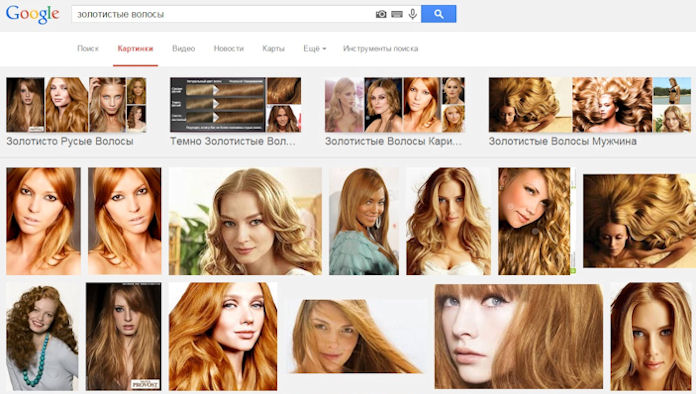Screen dimensions: 696x394
Task: Open curly redhead with turquoise necklace image
Action: 42,336
